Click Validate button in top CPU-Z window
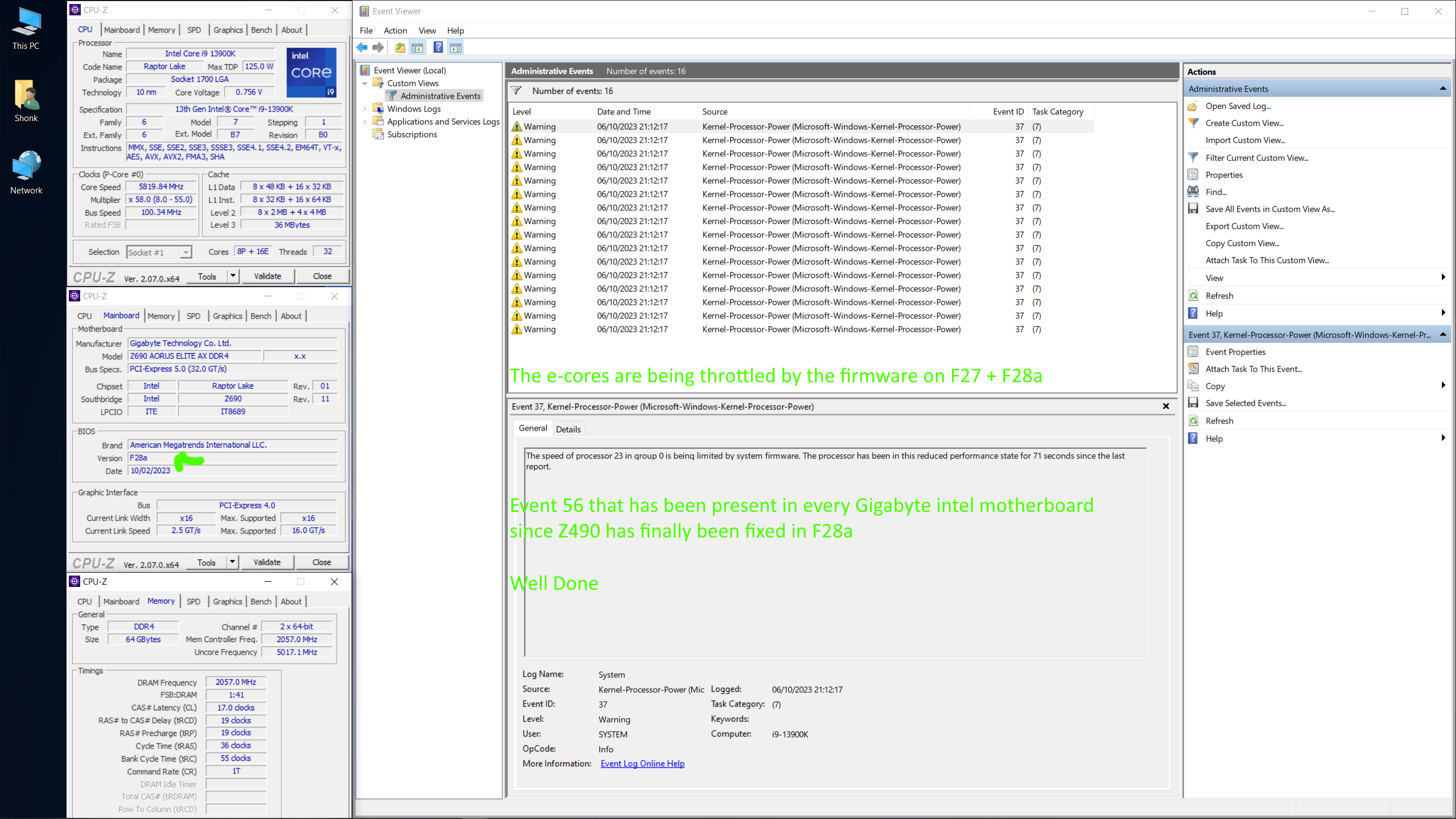Screen dimensions: 1456x819 point(267,276)
